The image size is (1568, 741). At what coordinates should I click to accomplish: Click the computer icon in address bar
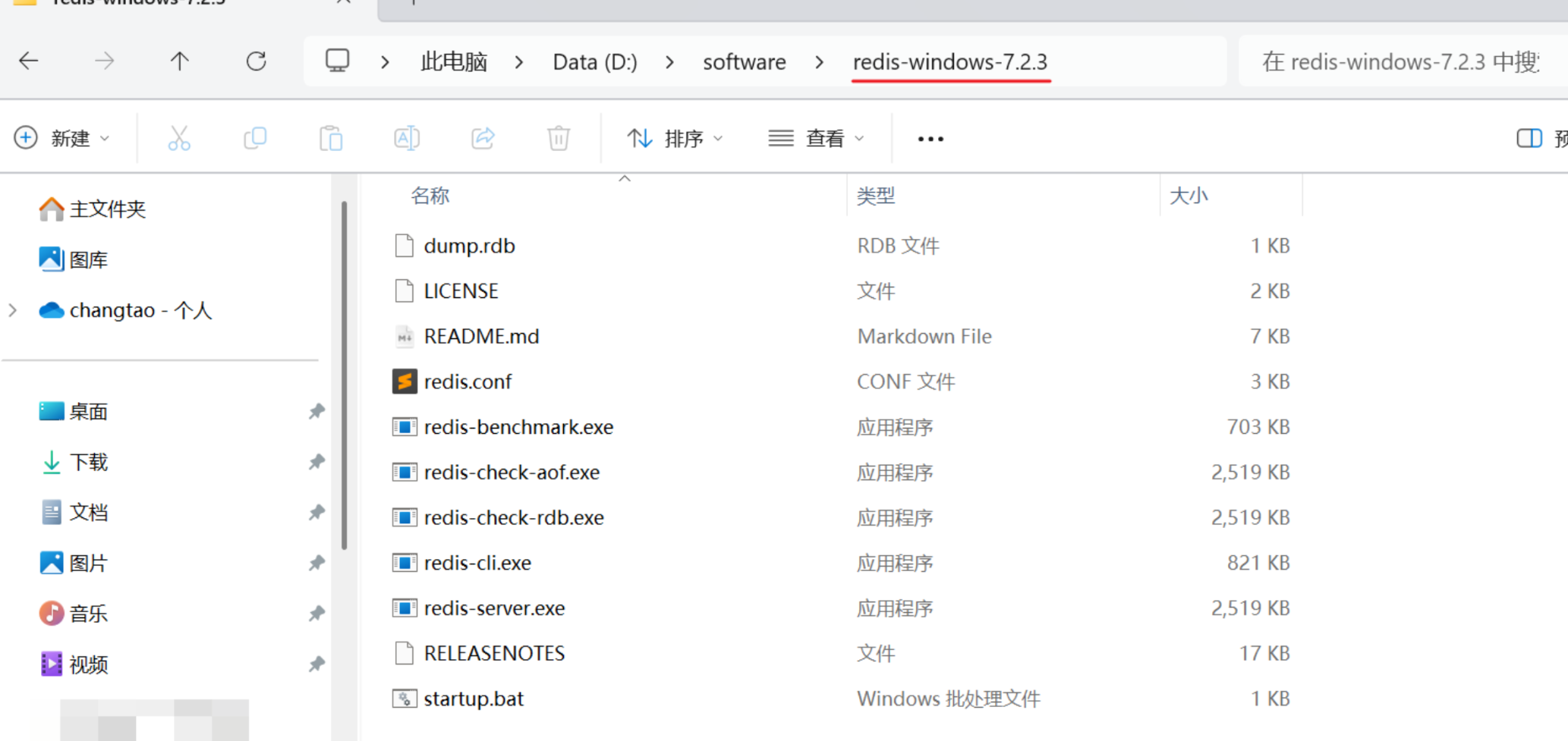click(338, 61)
